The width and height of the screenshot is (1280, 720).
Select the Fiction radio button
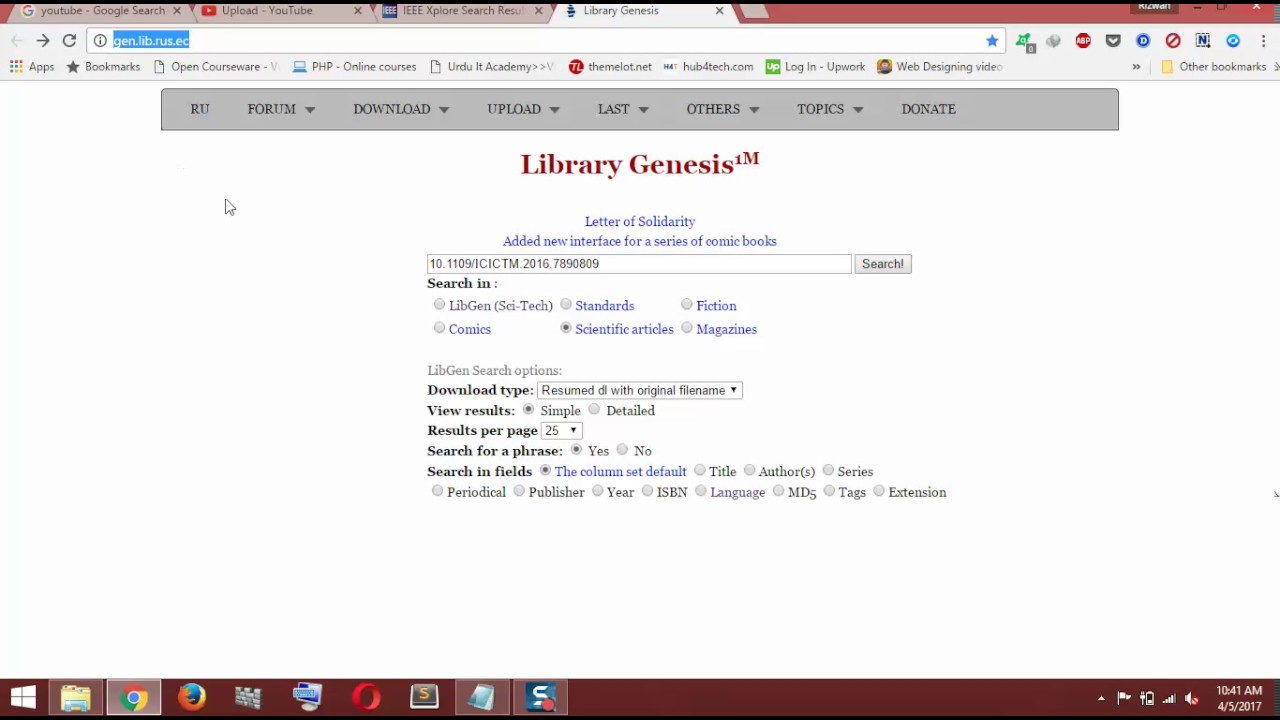pos(687,304)
